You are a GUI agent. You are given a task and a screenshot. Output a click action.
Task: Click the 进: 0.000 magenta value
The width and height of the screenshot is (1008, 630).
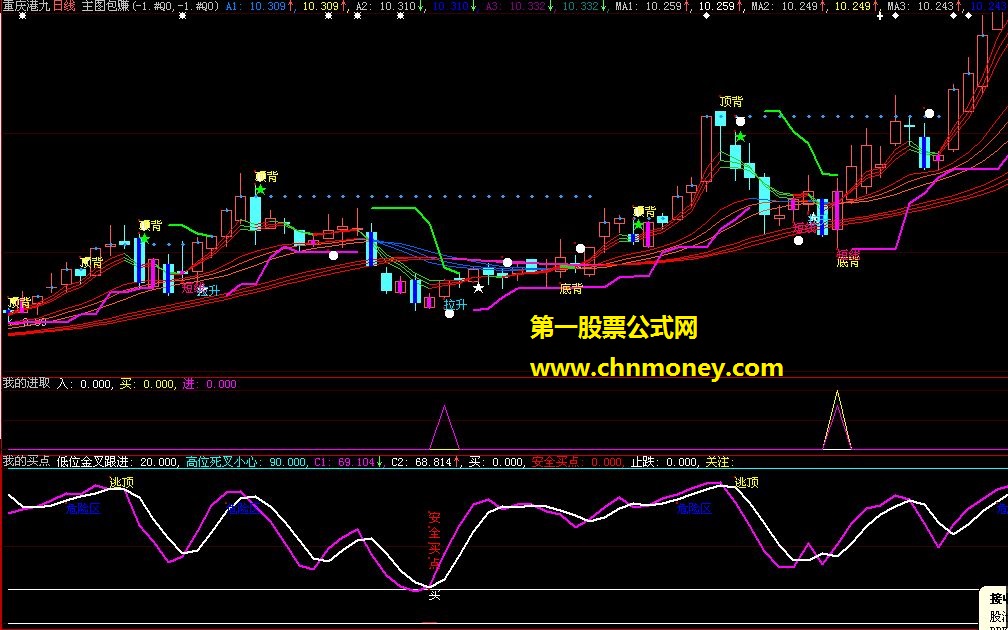[x=209, y=384]
